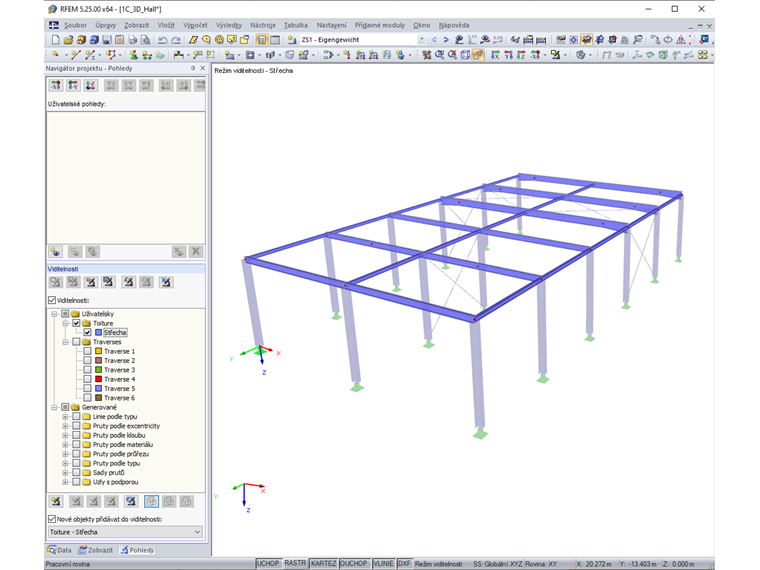760x570 pixels.
Task: Enable Traverse 6 visibility checkbox
Action: pos(87,398)
